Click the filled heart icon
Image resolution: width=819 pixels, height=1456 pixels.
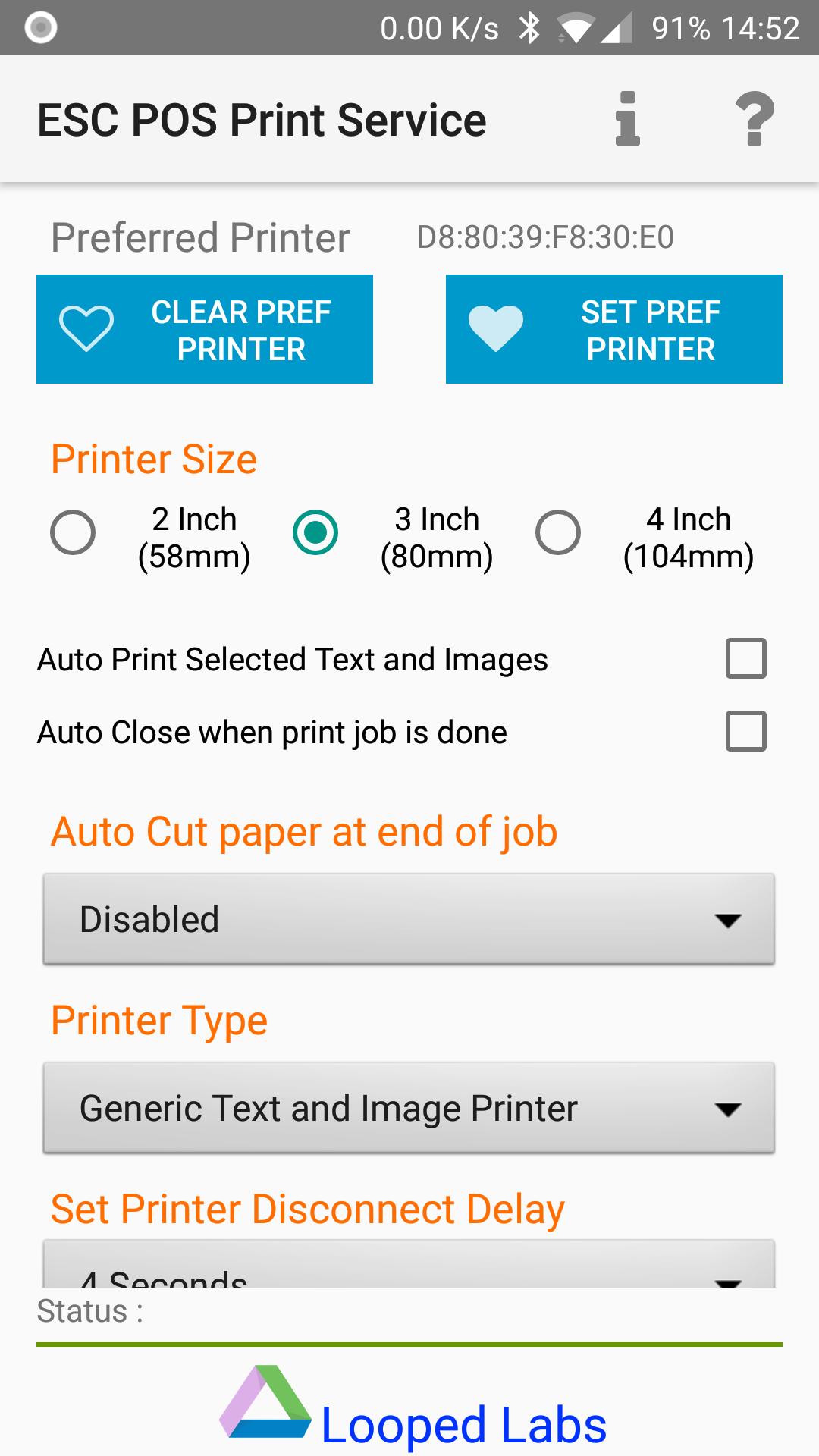pyautogui.click(x=496, y=329)
